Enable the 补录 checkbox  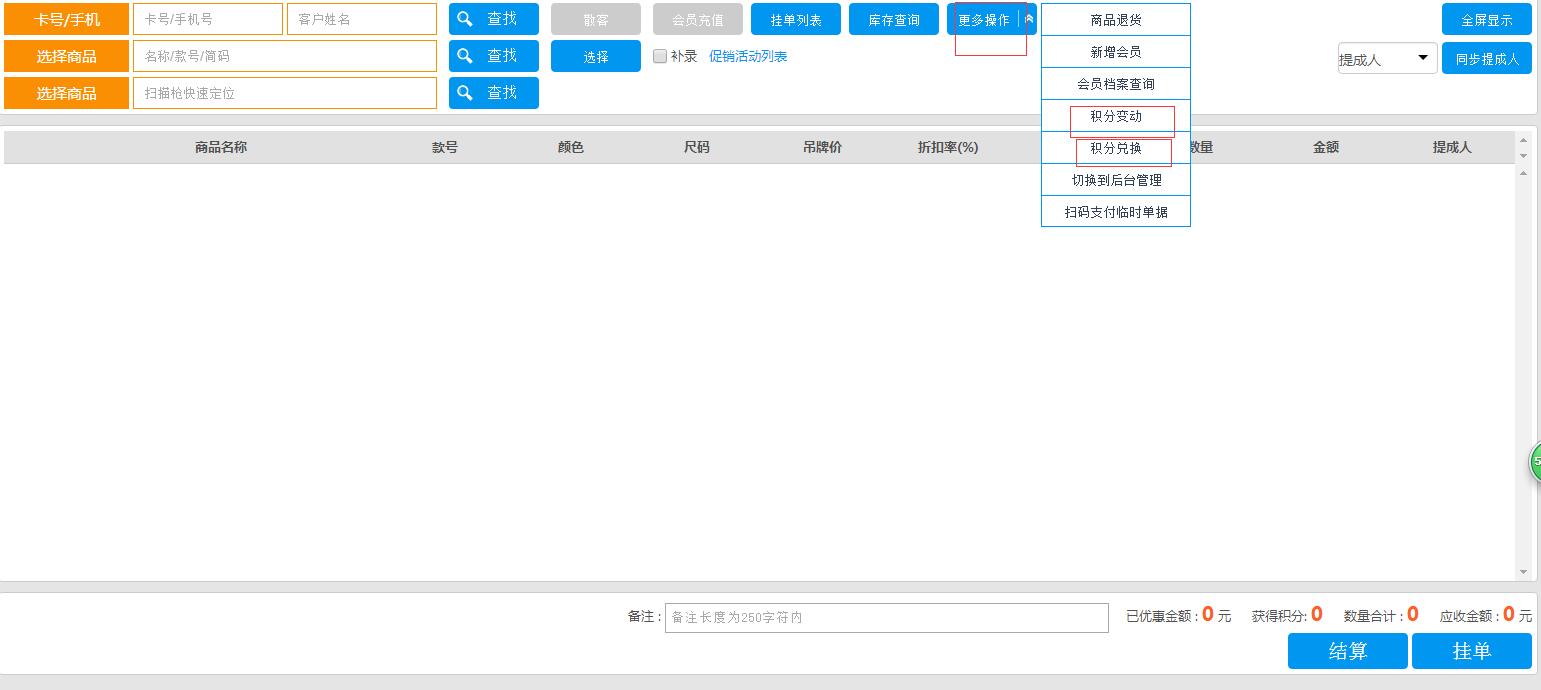(x=660, y=56)
